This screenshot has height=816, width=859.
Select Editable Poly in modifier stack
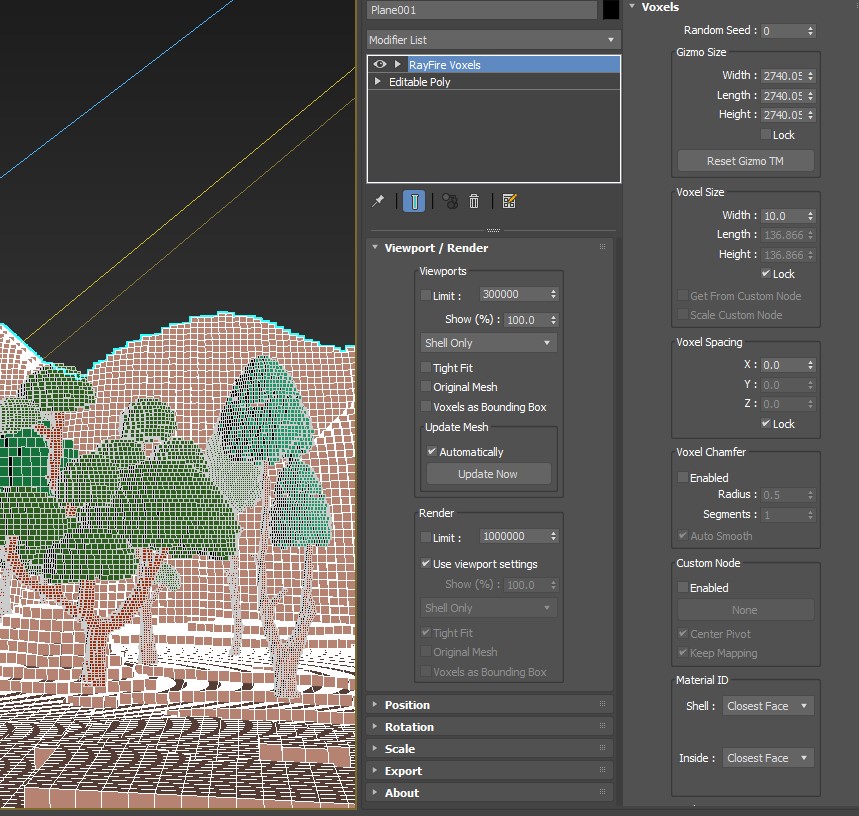click(x=419, y=82)
